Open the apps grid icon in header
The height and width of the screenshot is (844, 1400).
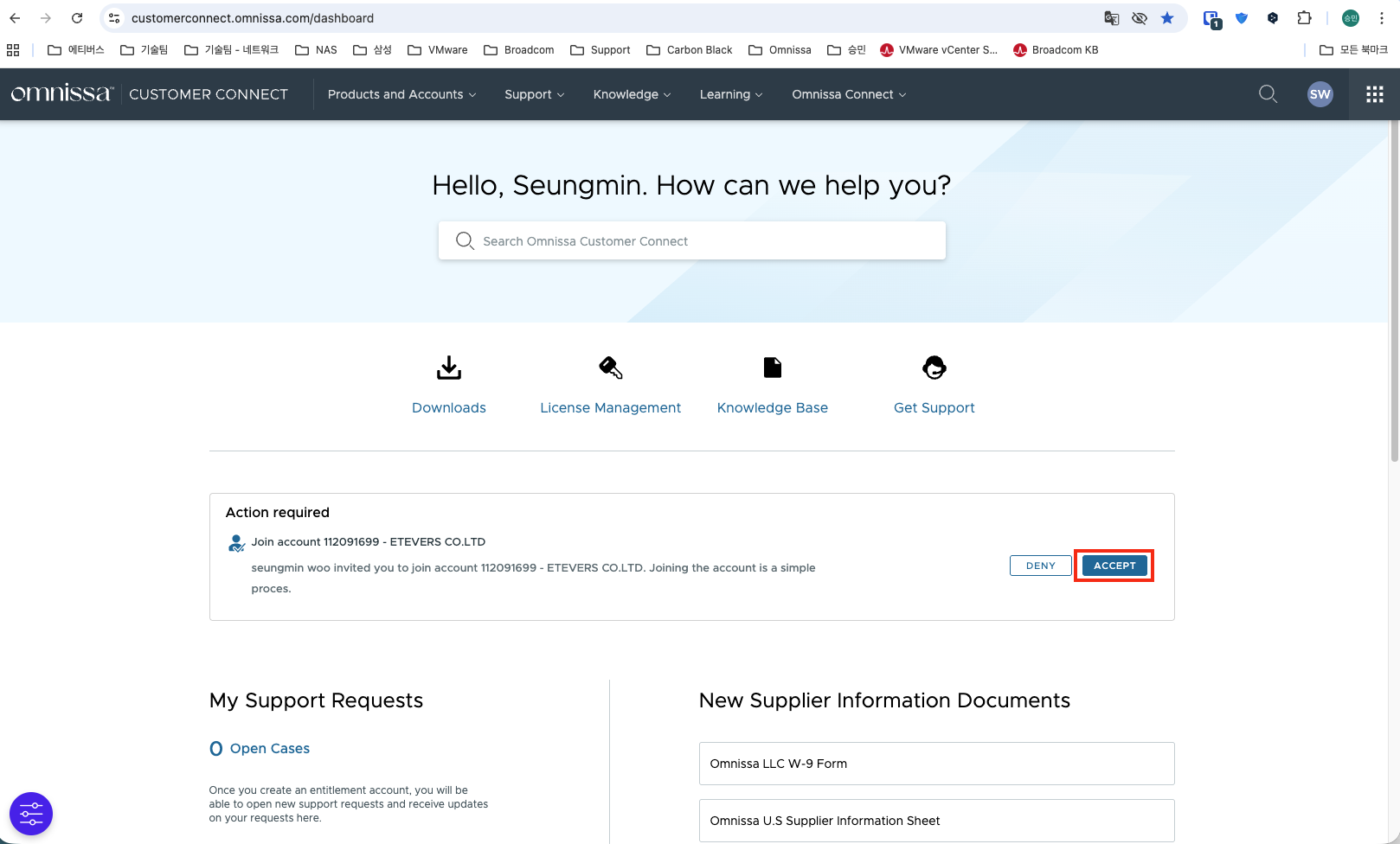click(x=1374, y=94)
